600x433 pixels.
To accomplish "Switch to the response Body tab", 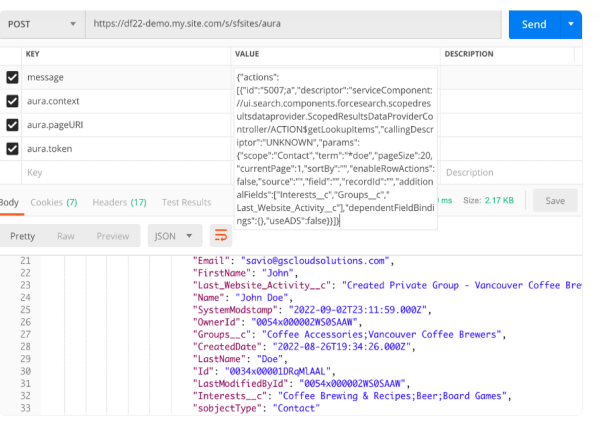I will click(x=8, y=202).
